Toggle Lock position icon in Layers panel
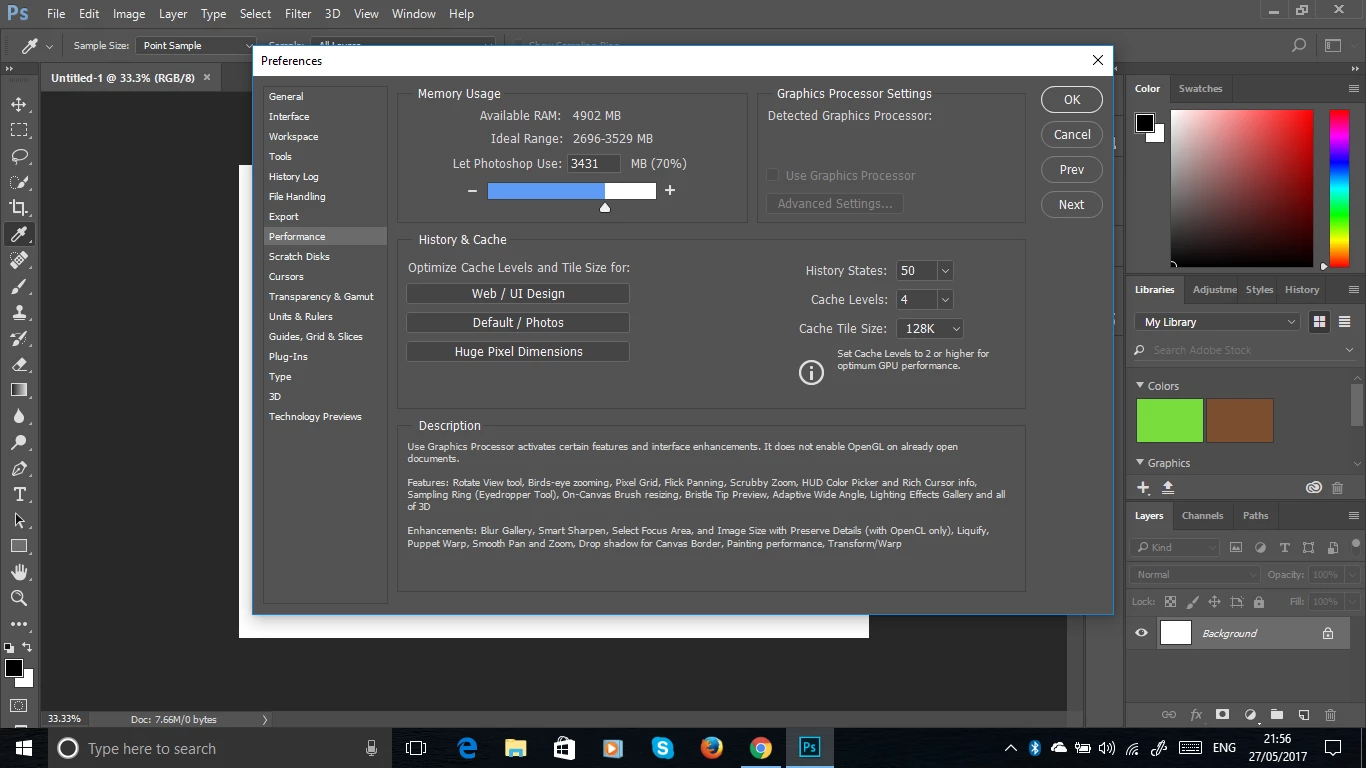Image resolution: width=1366 pixels, height=768 pixels. click(1214, 602)
